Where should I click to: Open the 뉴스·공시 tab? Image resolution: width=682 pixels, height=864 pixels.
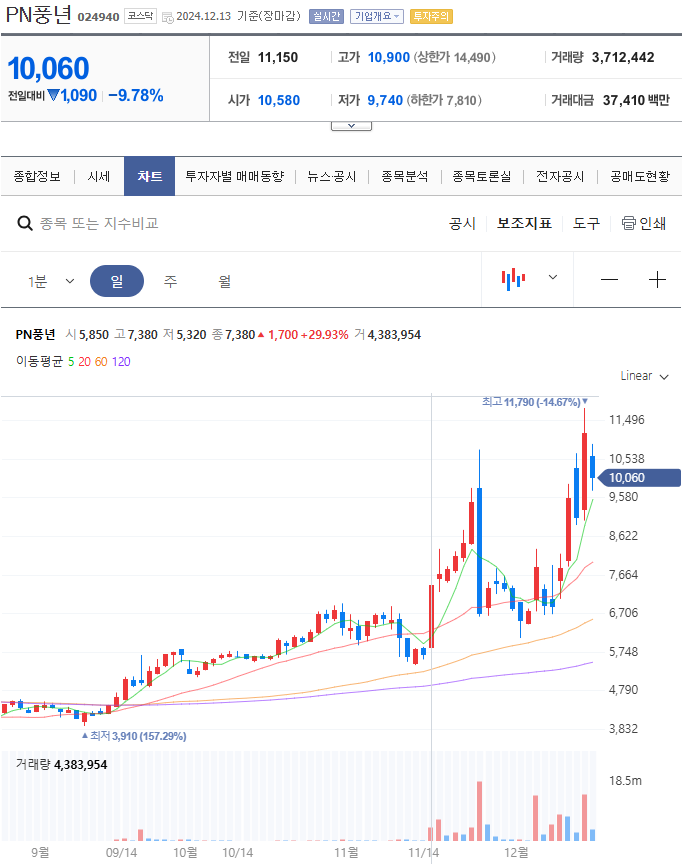332,176
